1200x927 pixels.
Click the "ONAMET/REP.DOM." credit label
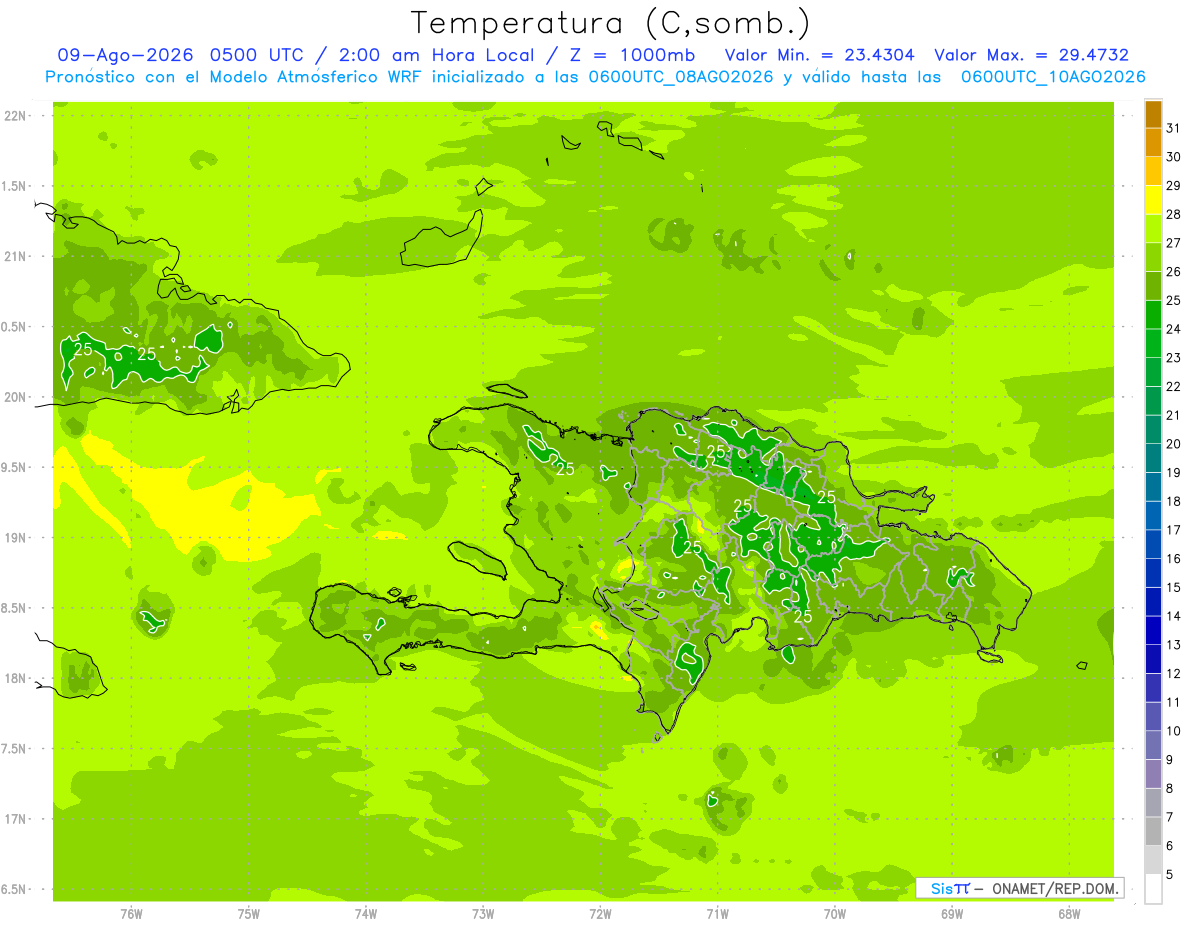(1054, 888)
